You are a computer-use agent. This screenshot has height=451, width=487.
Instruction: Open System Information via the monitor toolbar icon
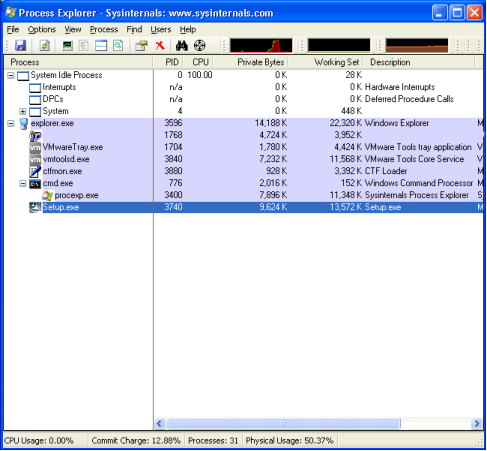(x=68, y=45)
